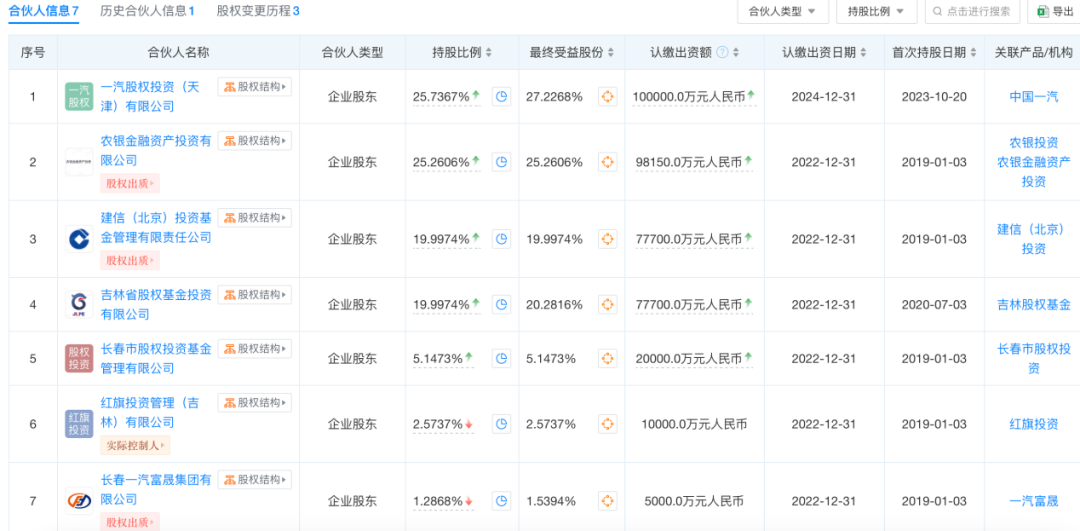This screenshot has height=531, width=1080.
Task: Sort by 首次持股日期 column header
Action: point(935,53)
